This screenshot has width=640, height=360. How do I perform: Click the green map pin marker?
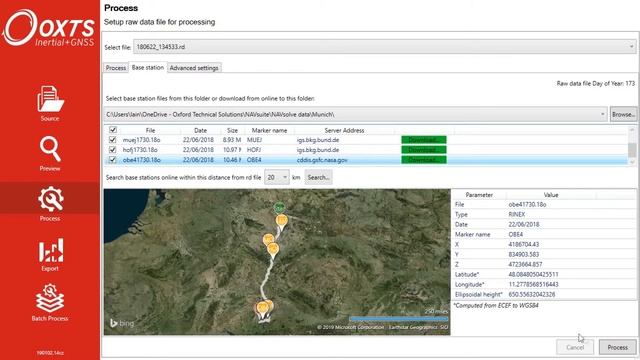click(279, 208)
